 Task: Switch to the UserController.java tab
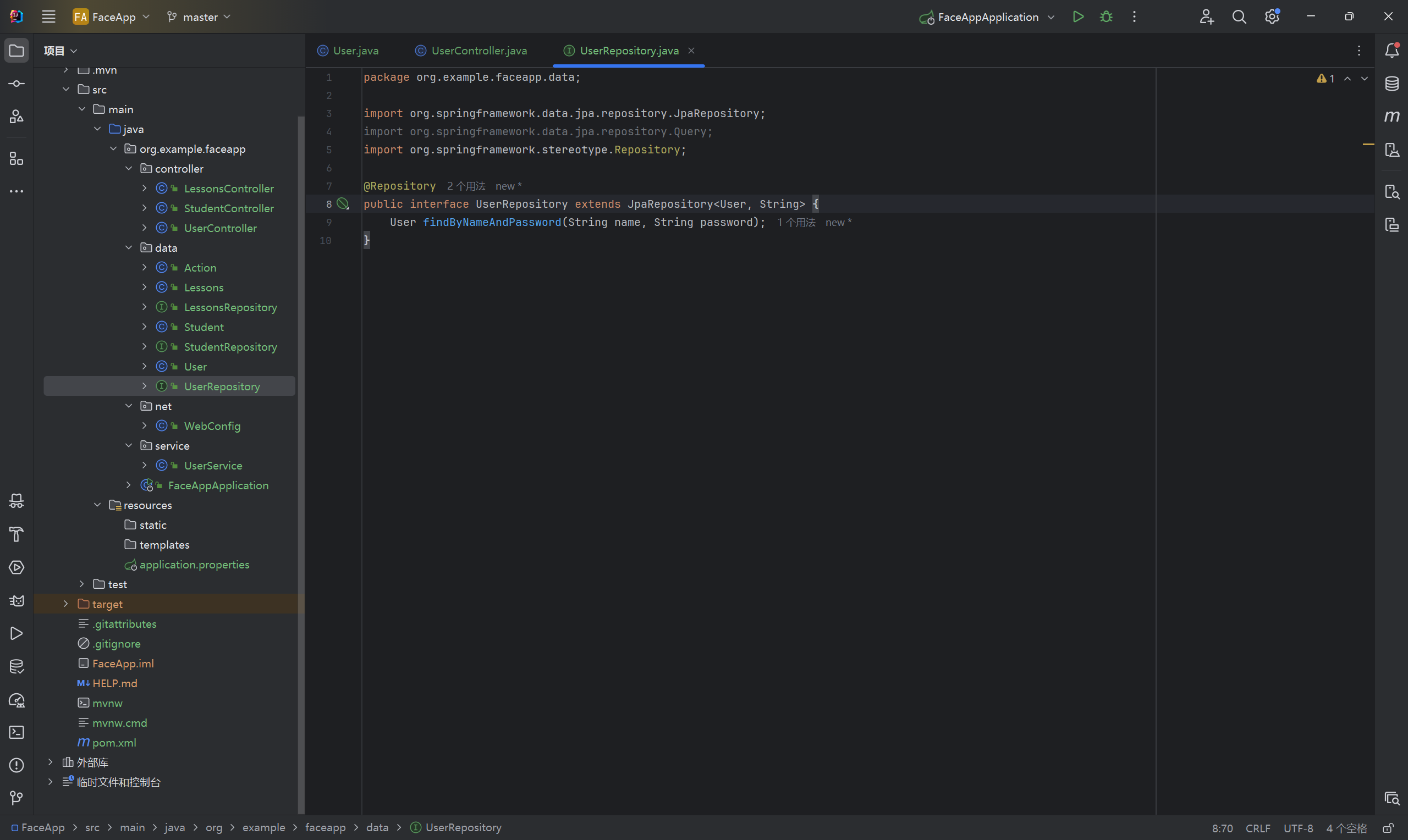click(x=479, y=51)
